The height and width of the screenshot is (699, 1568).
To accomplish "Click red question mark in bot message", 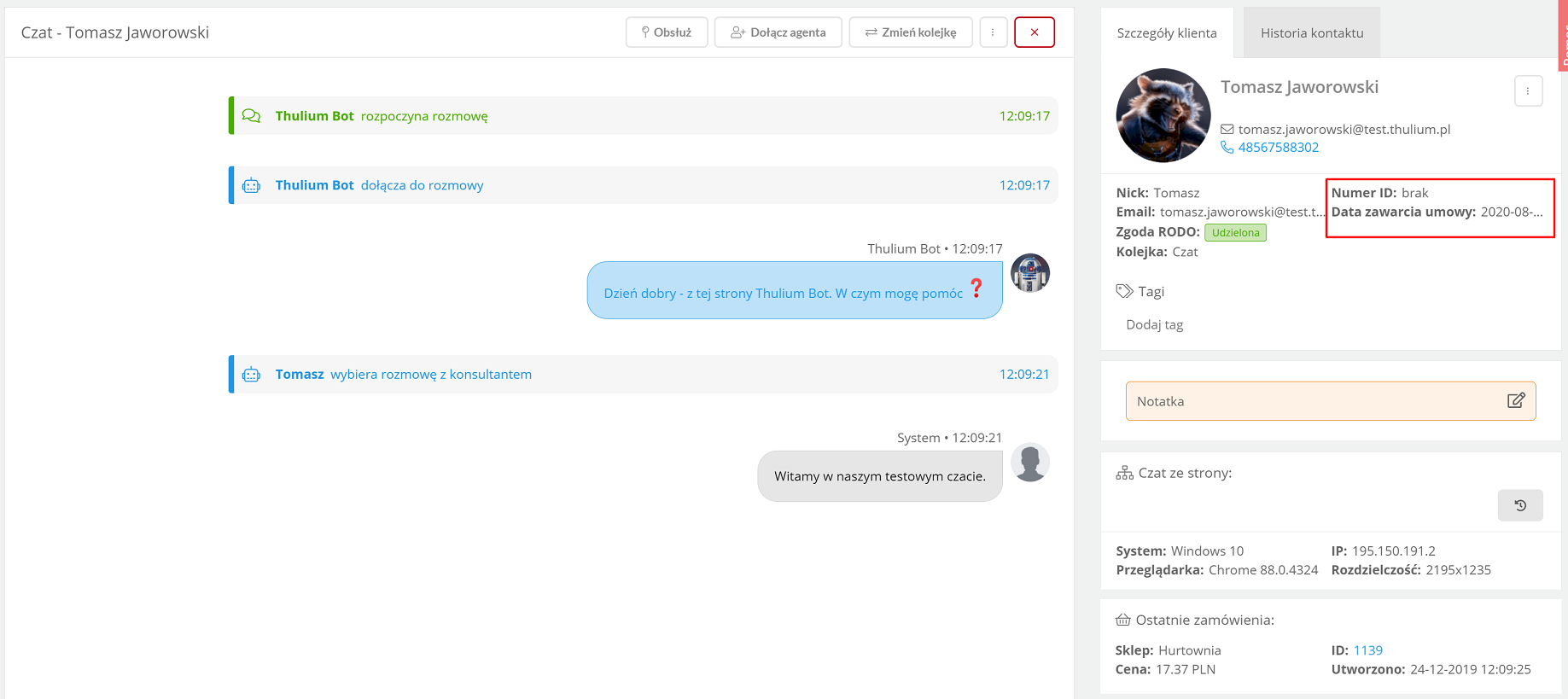I will coord(976,288).
